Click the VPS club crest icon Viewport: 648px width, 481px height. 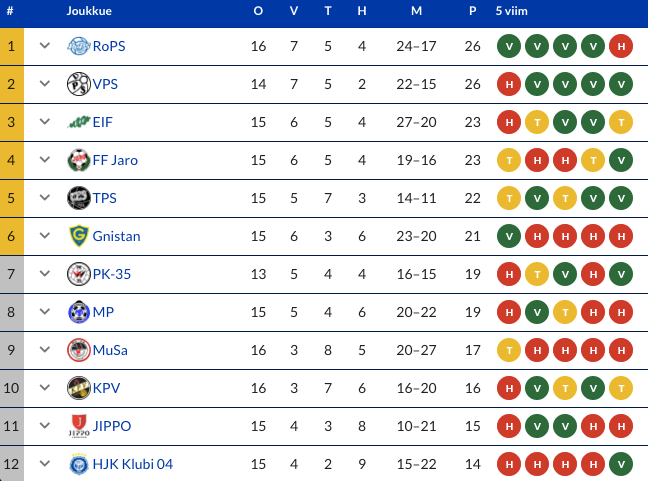click(79, 84)
